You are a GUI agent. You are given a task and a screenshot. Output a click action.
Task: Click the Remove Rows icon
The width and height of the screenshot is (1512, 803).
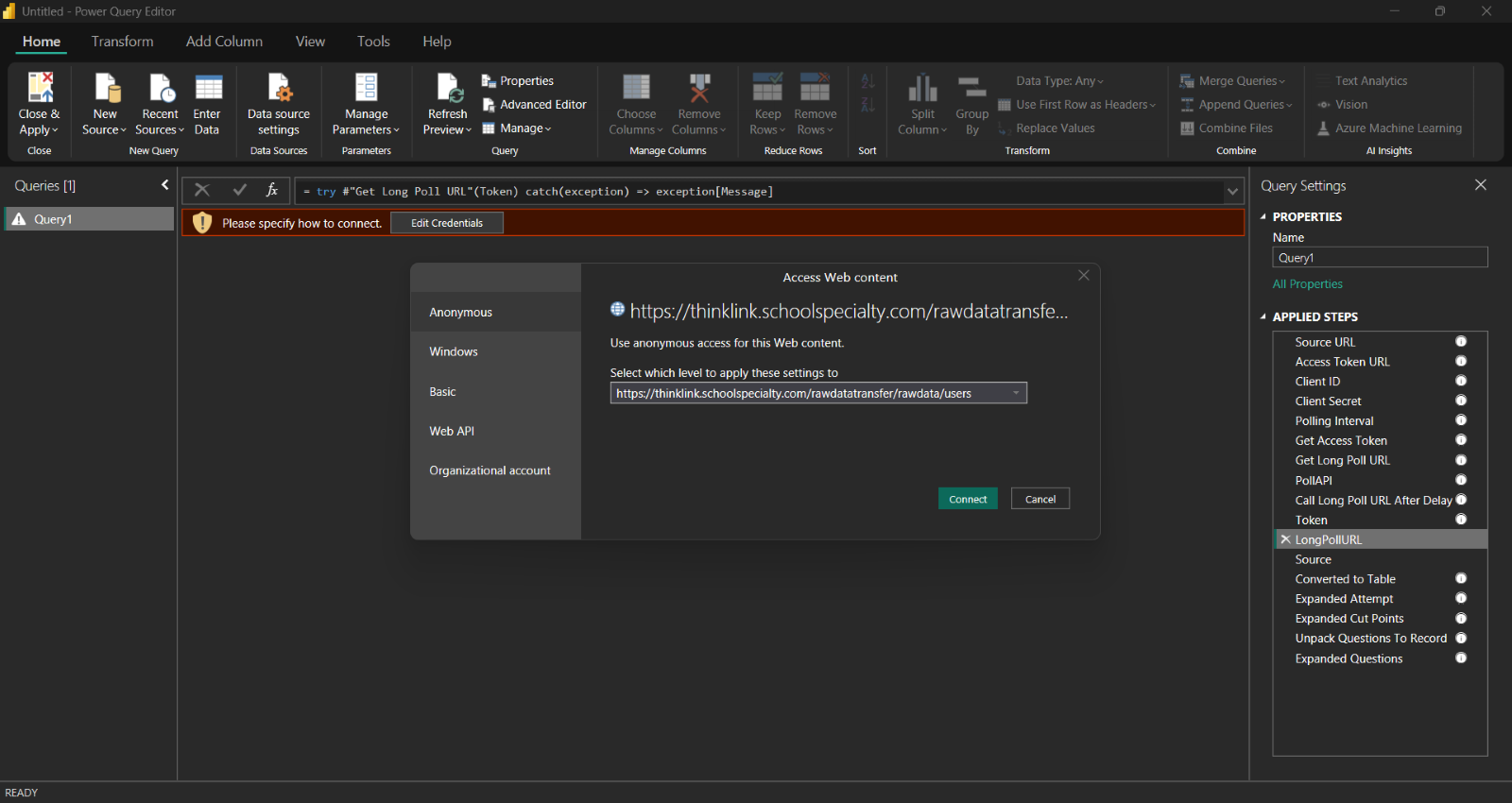pyautogui.click(x=815, y=87)
